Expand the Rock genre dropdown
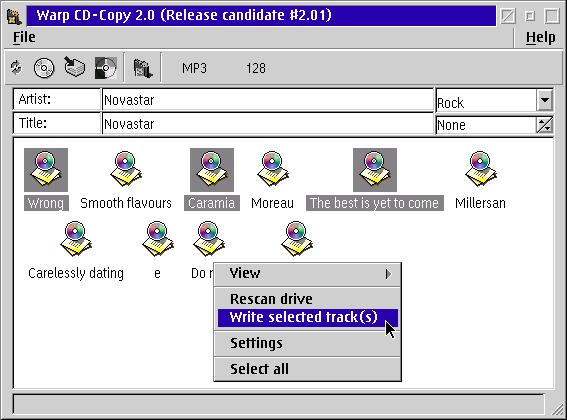Viewport: 567px width, 420px height. point(545,100)
